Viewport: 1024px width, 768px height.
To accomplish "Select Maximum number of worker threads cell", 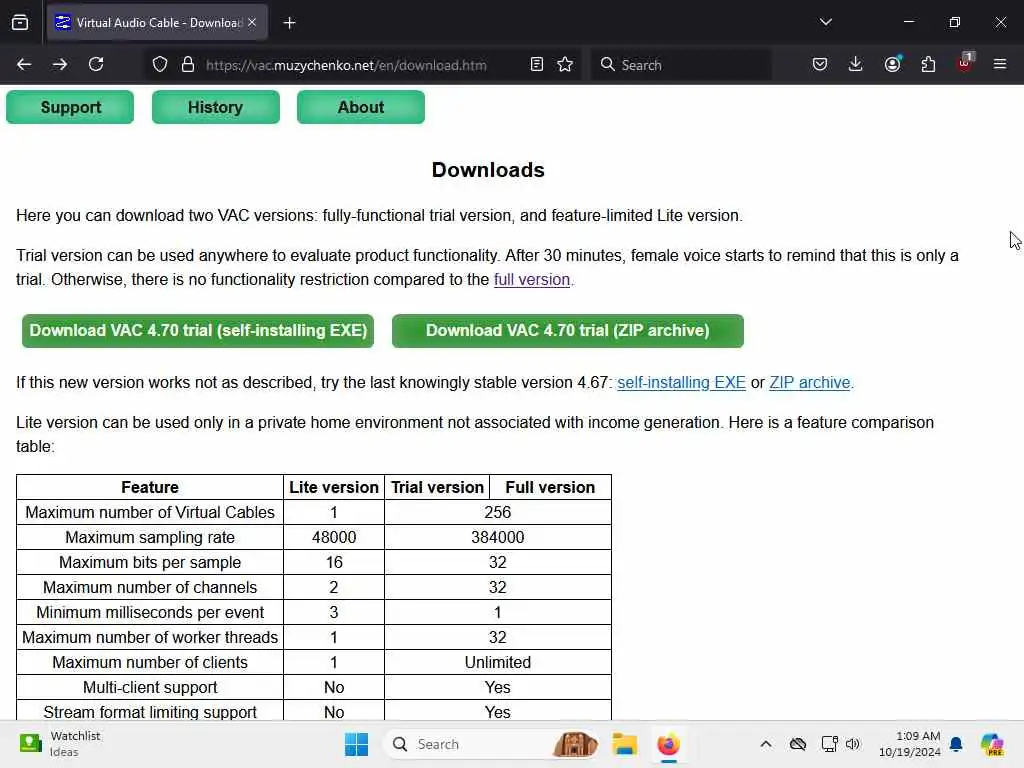I will tap(150, 637).
